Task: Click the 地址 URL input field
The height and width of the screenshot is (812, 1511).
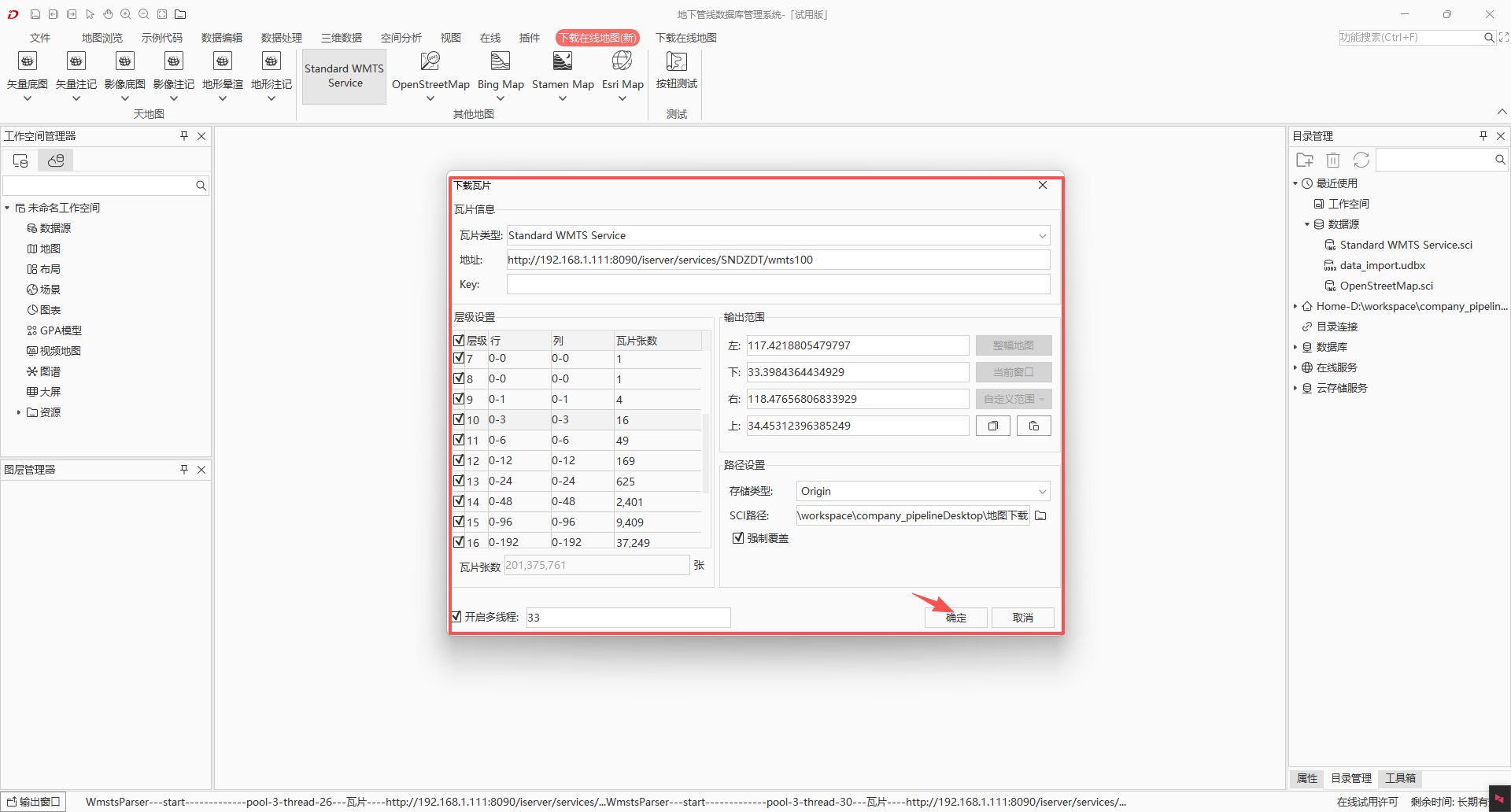Action: click(x=778, y=260)
